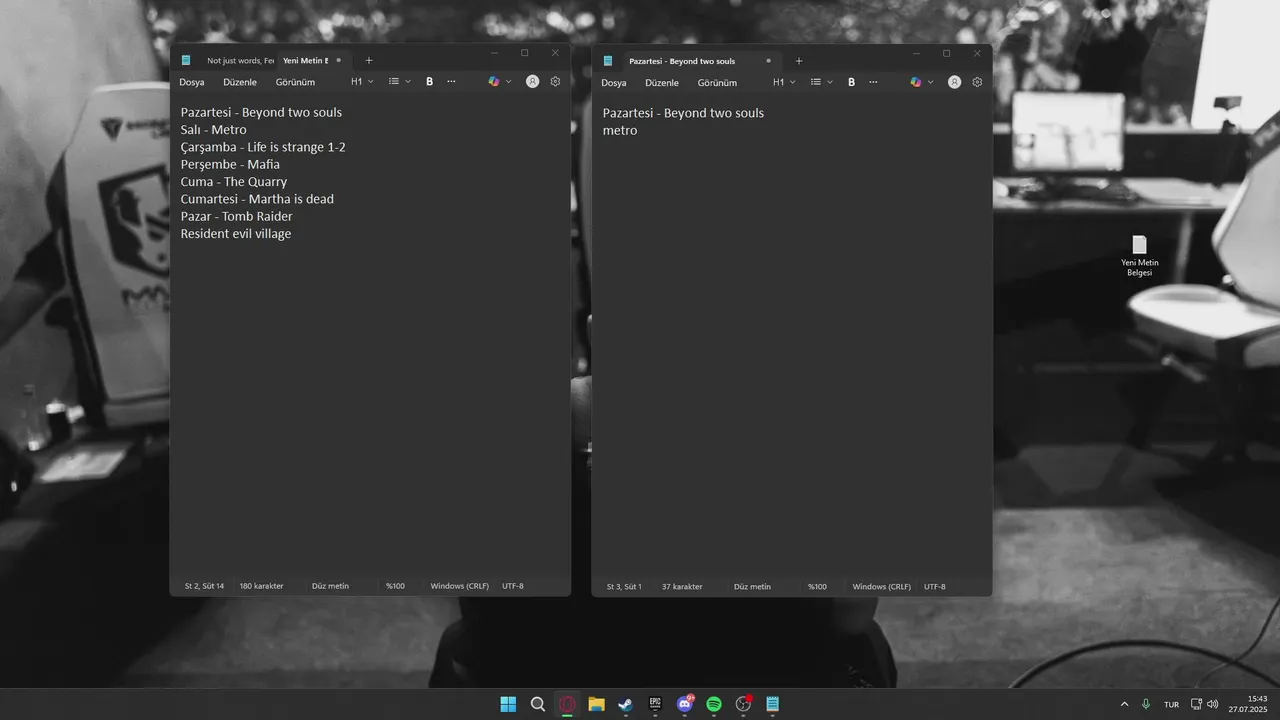The height and width of the screenshot is (720, 1280).
Task: Open Steam from the taskbar
Action: (x=625, y=704)
